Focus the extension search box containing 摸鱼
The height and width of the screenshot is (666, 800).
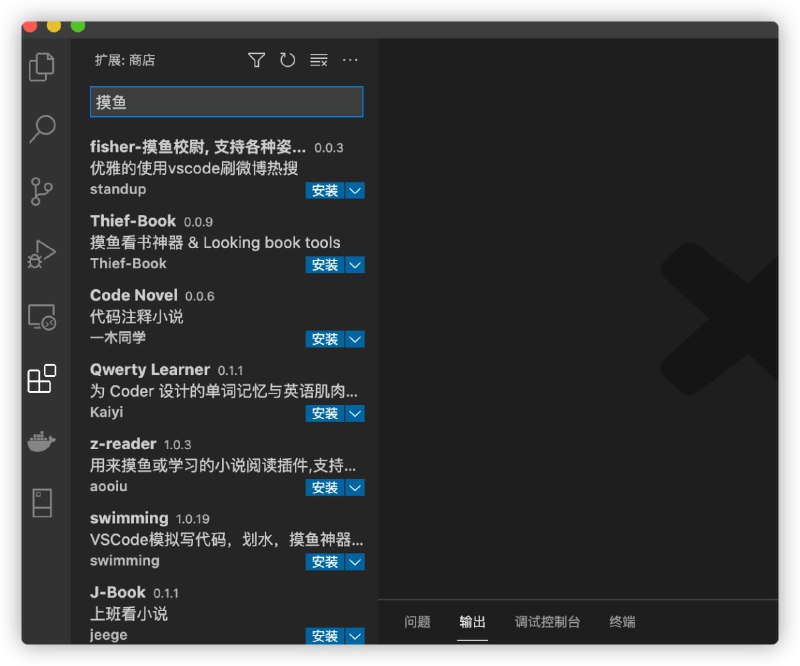pos(227,102)
